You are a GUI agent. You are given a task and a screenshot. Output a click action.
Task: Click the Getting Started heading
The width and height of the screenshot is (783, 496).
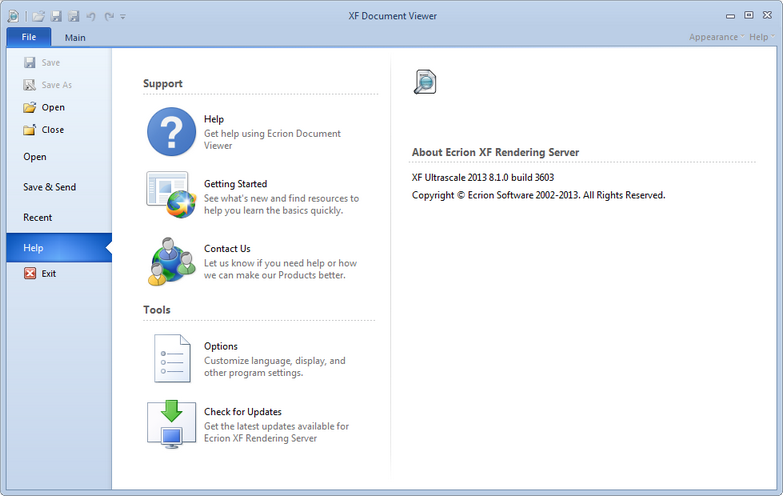tap(235, 184)
